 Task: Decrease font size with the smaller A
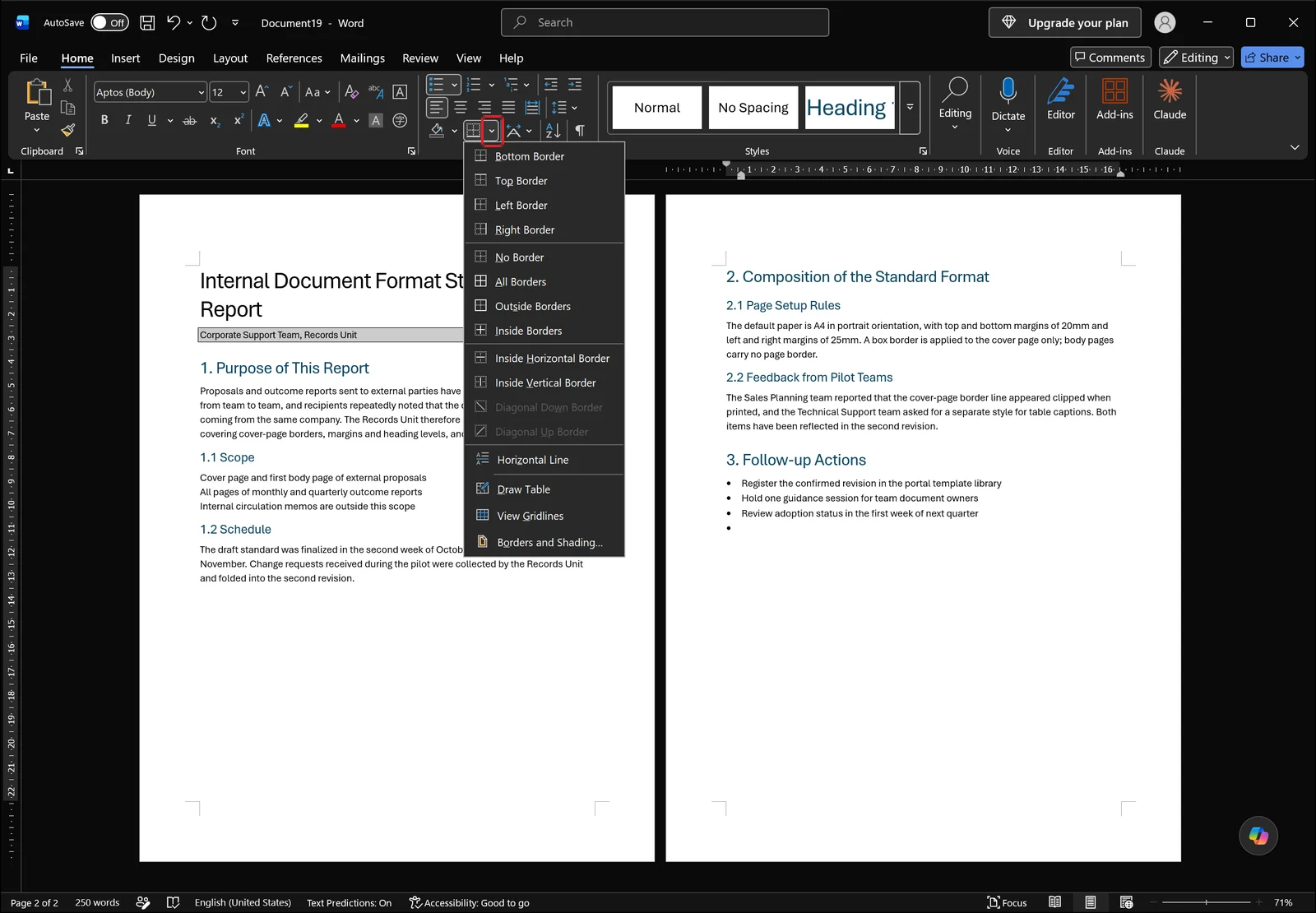coord(285,92)
